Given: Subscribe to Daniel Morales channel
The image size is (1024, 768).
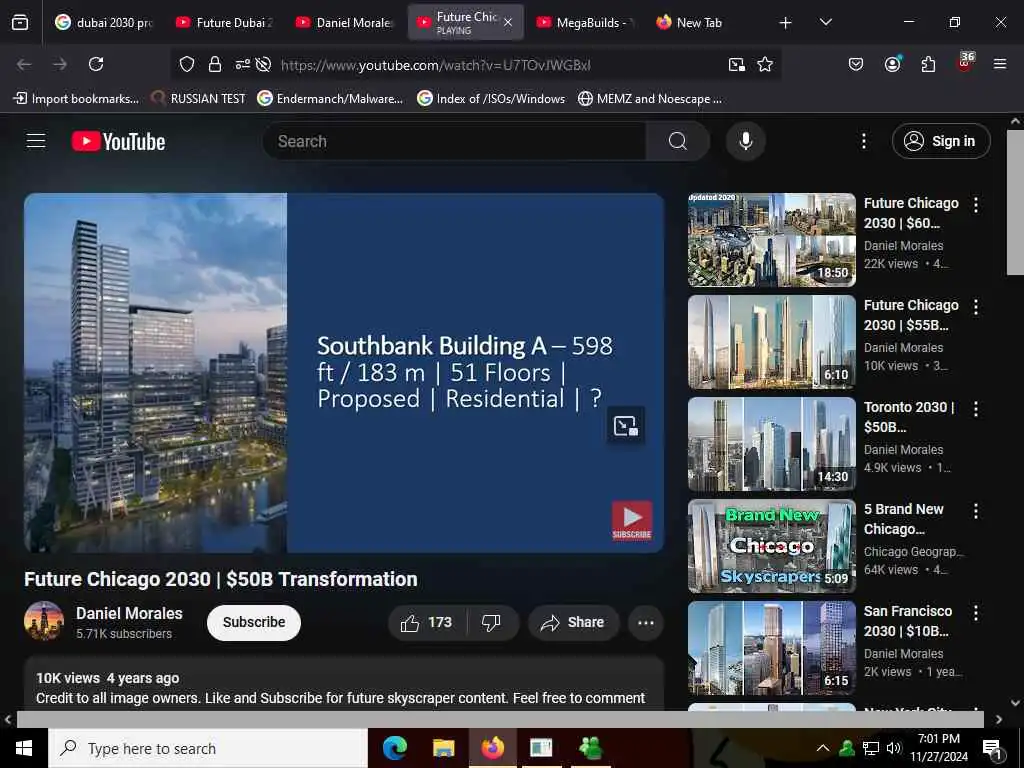Looking at the screenshot, I should point(253,622).
